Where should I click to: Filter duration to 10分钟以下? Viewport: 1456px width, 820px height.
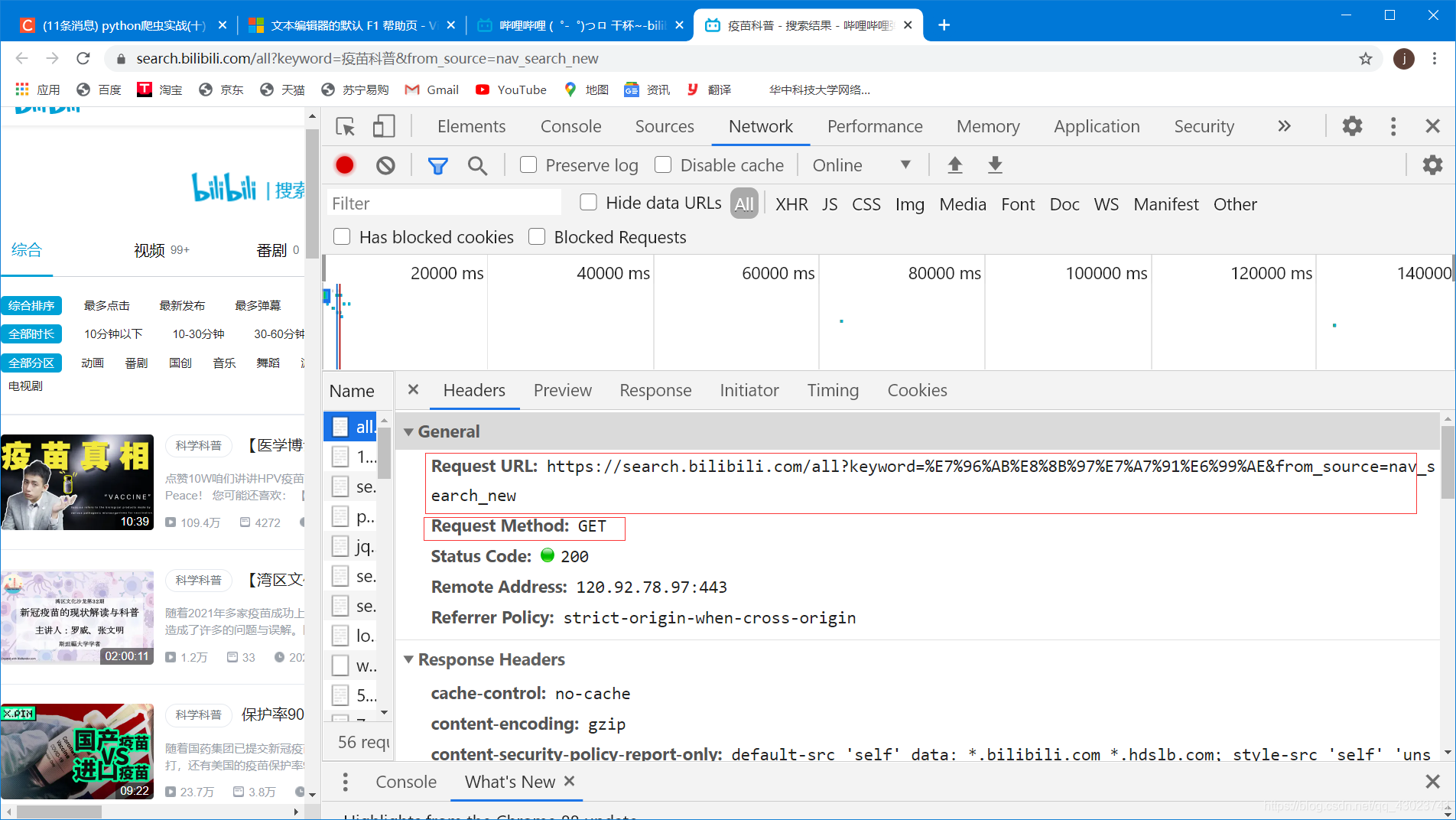(x=113, y=334)
